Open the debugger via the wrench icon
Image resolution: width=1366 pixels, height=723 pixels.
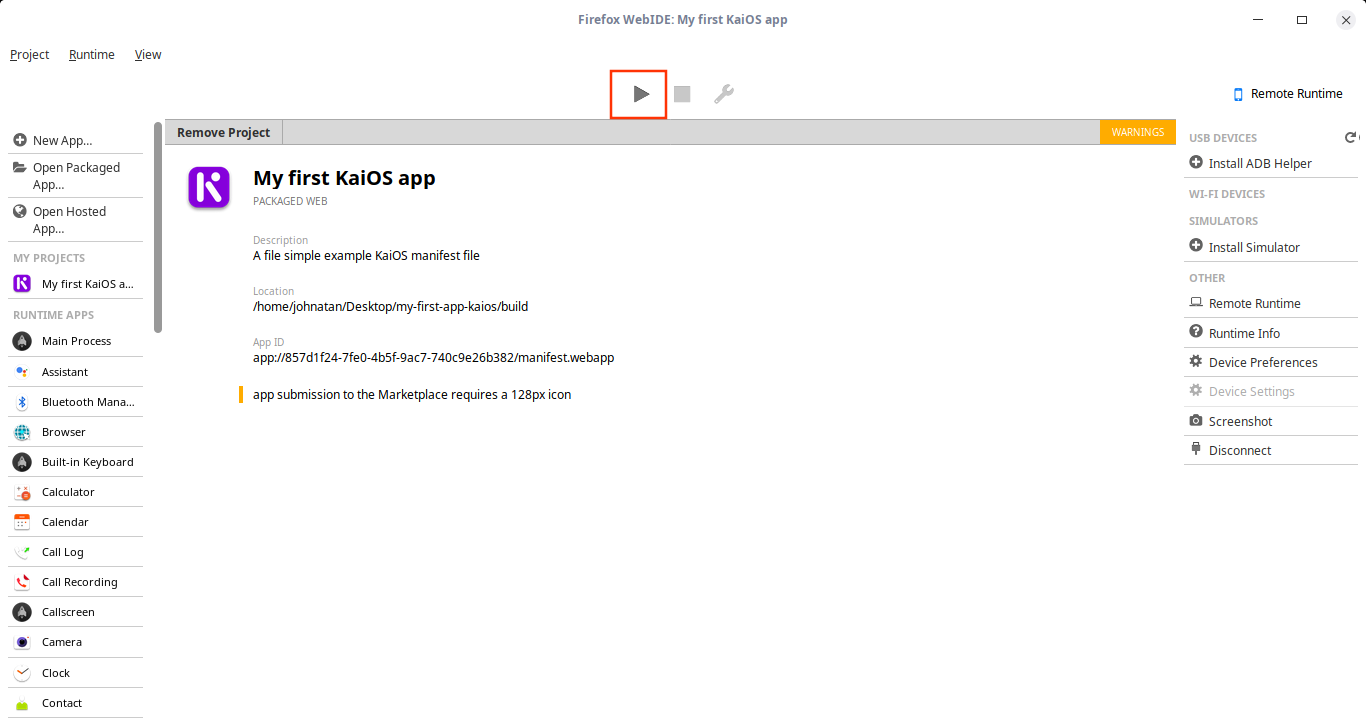click(723, 94)
